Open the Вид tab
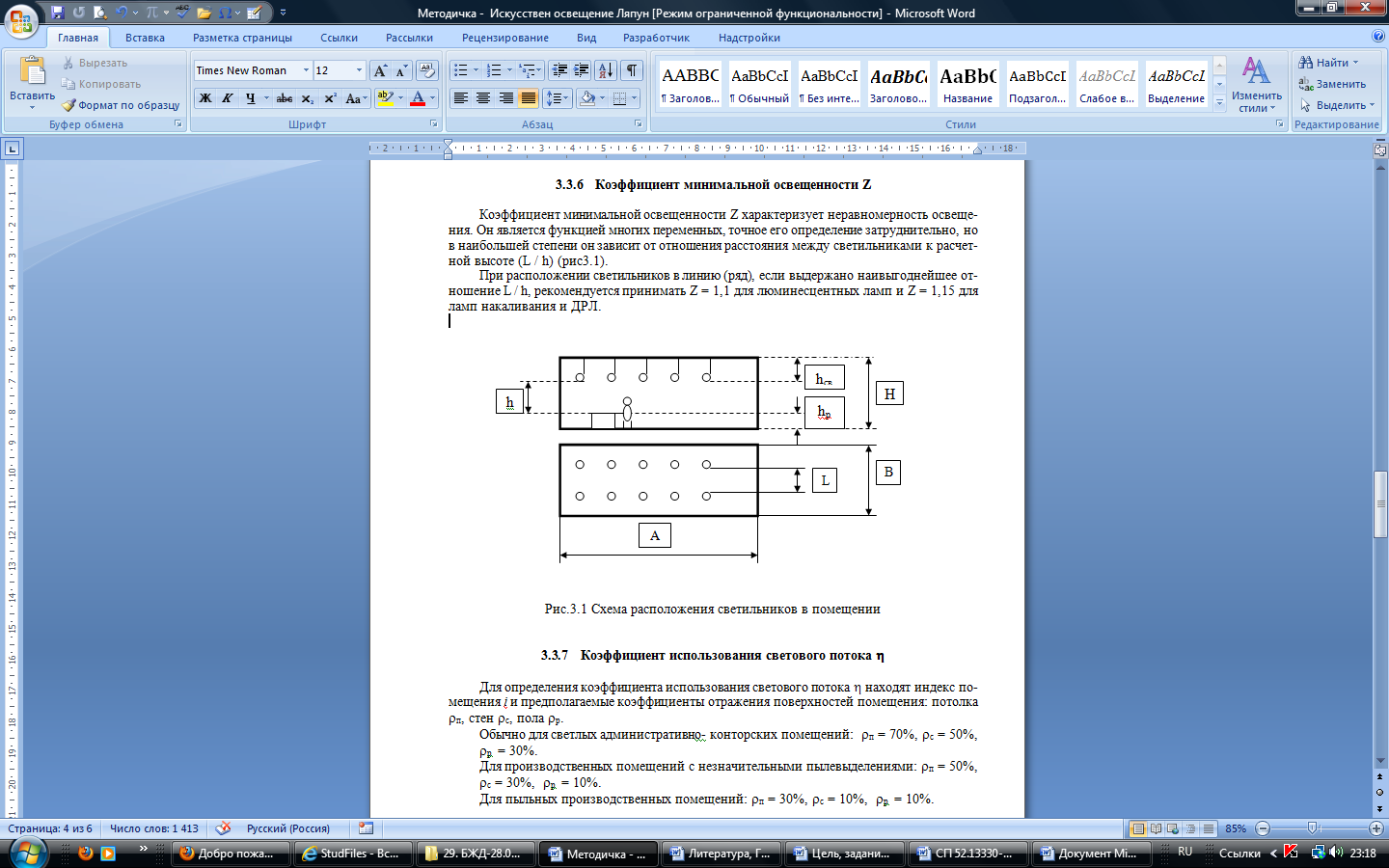1389x868 pixels. click(x=586, y=38)
